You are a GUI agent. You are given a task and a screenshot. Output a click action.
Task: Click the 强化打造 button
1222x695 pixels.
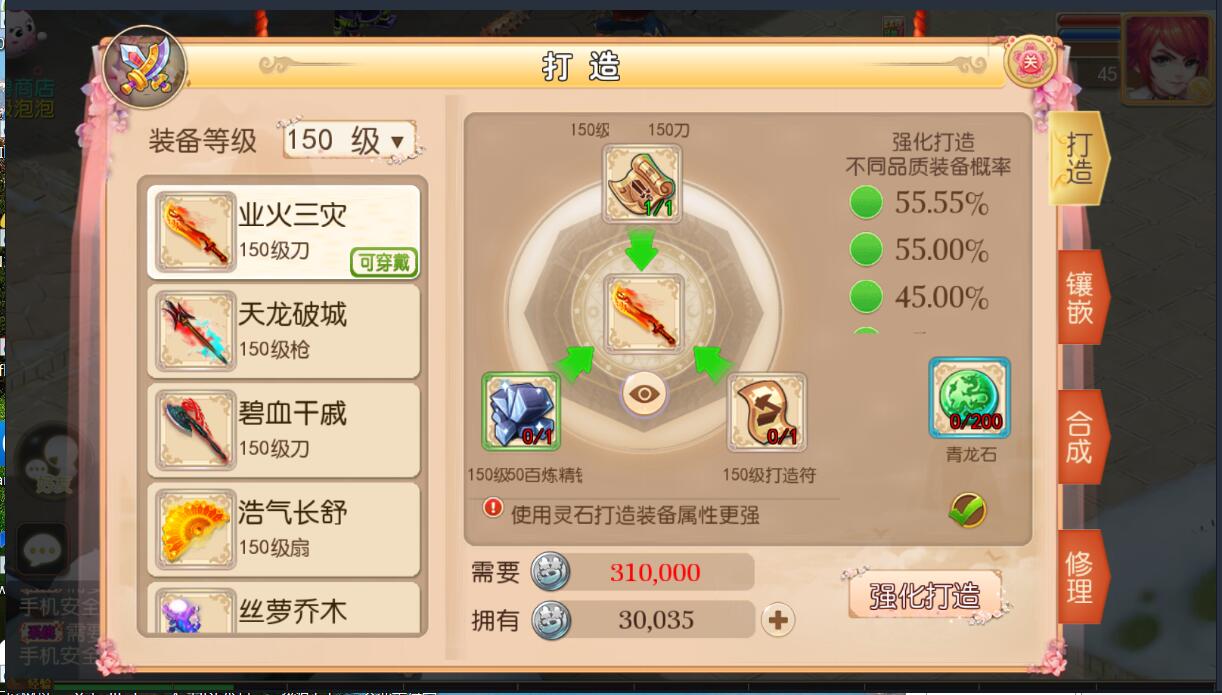pos(925,596)
